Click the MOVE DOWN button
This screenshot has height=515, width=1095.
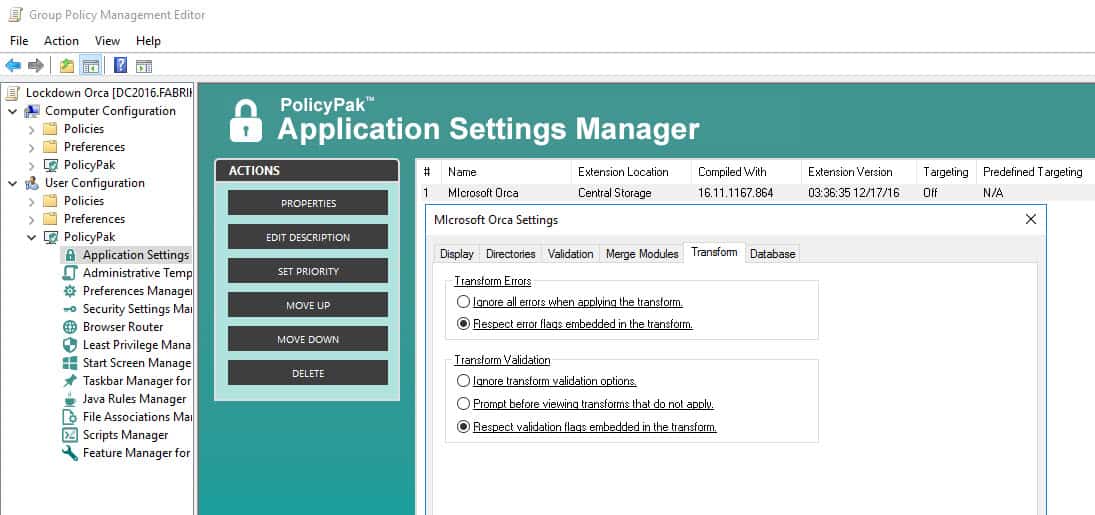[308, 339]
